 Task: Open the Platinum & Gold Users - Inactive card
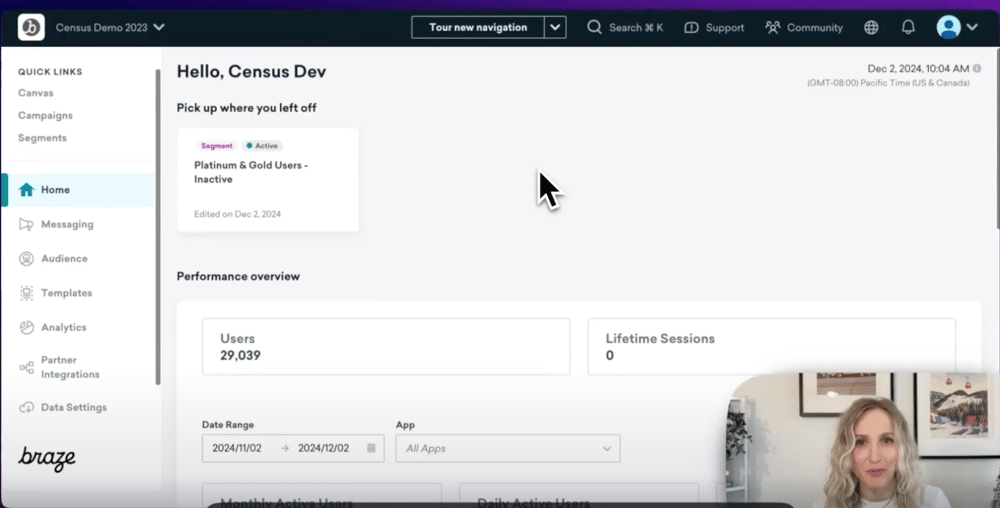(268, 180)
